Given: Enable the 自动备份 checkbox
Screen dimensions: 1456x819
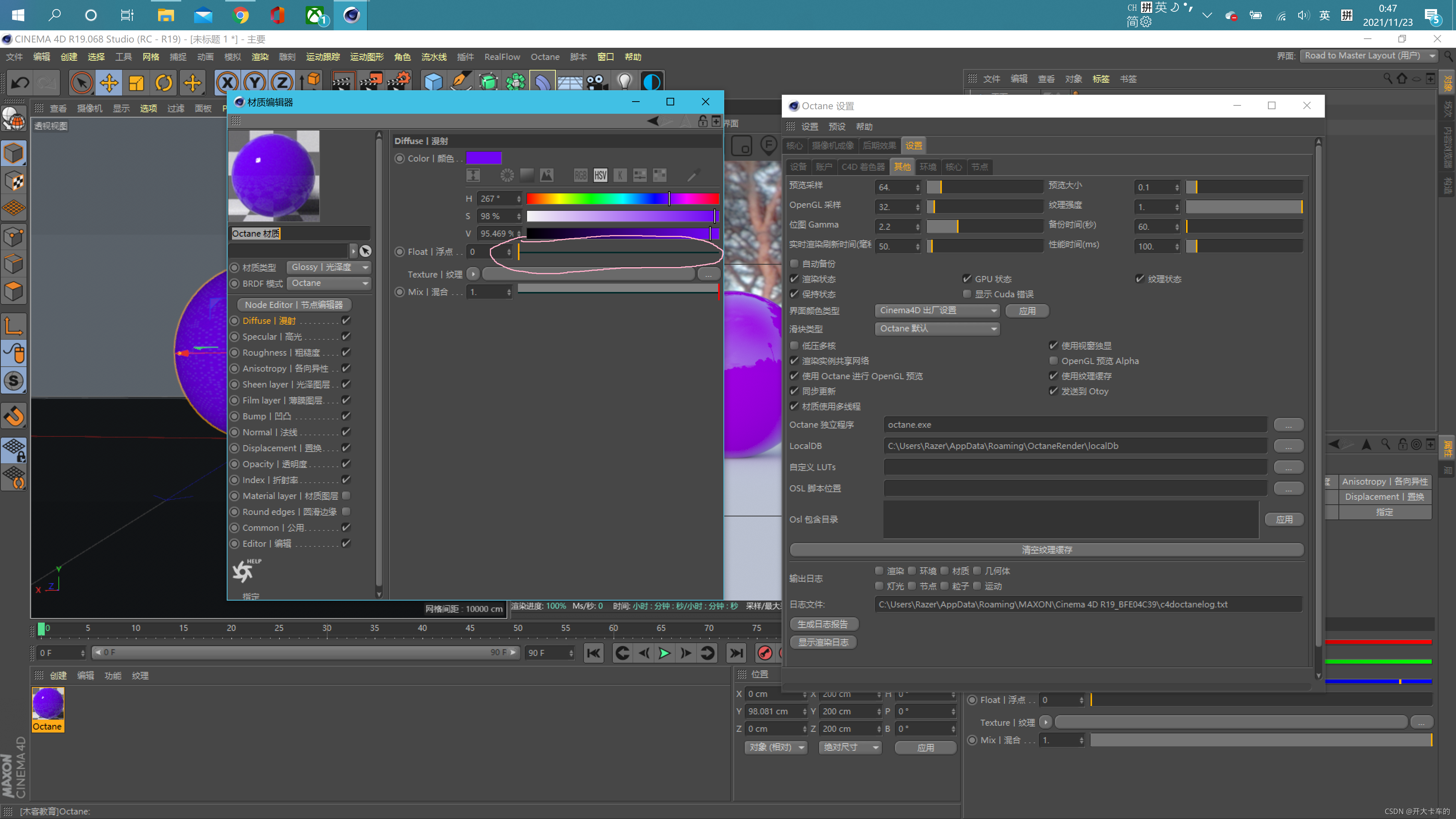Looking at the screenshot, I should [794, 264].
